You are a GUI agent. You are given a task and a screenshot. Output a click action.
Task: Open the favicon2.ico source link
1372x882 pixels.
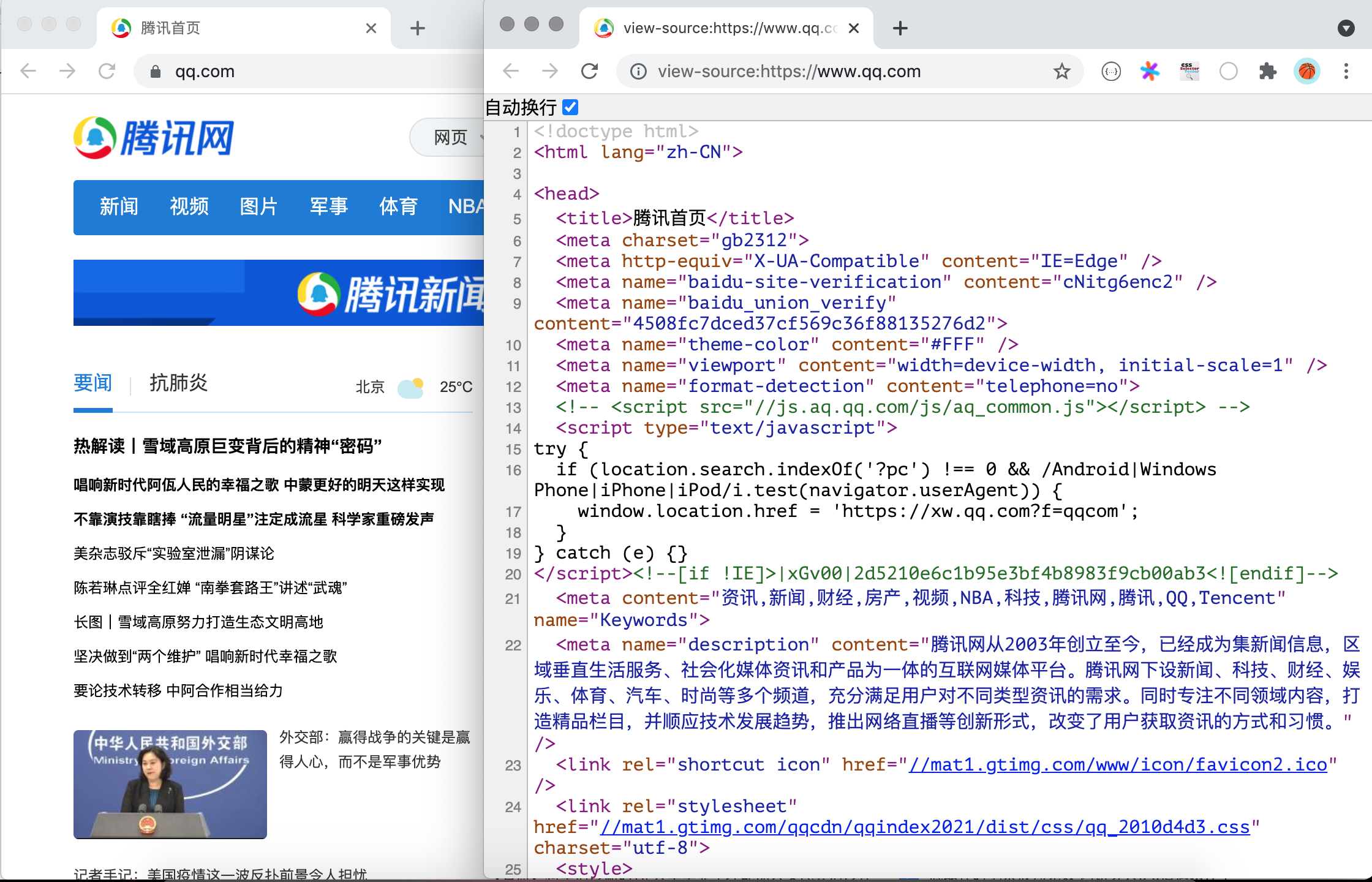tap(1118, 764)
